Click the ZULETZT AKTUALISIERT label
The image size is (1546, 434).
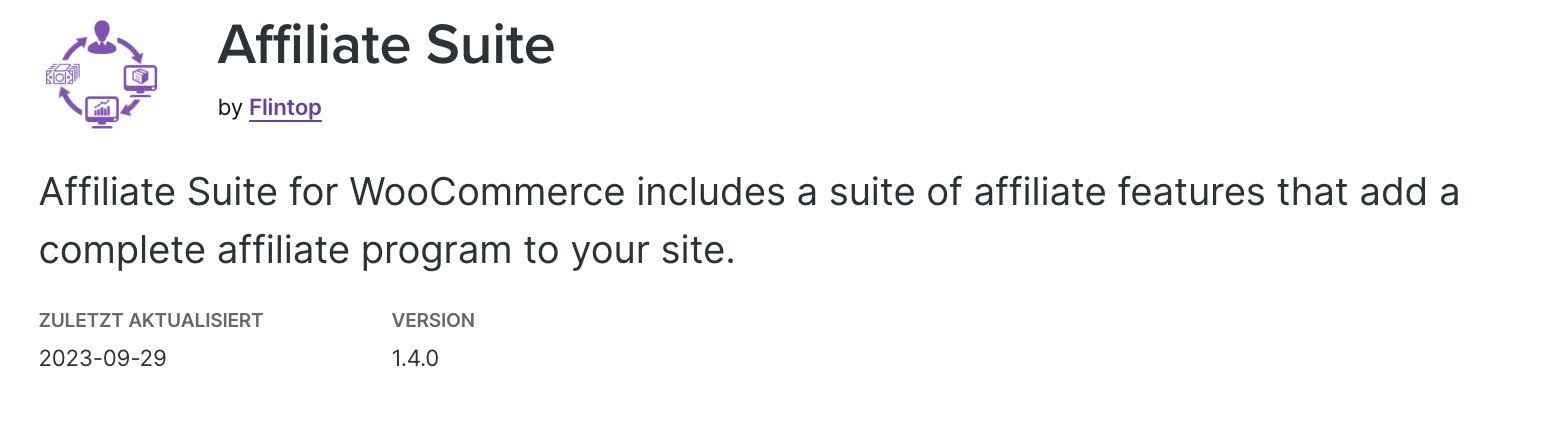151,321
